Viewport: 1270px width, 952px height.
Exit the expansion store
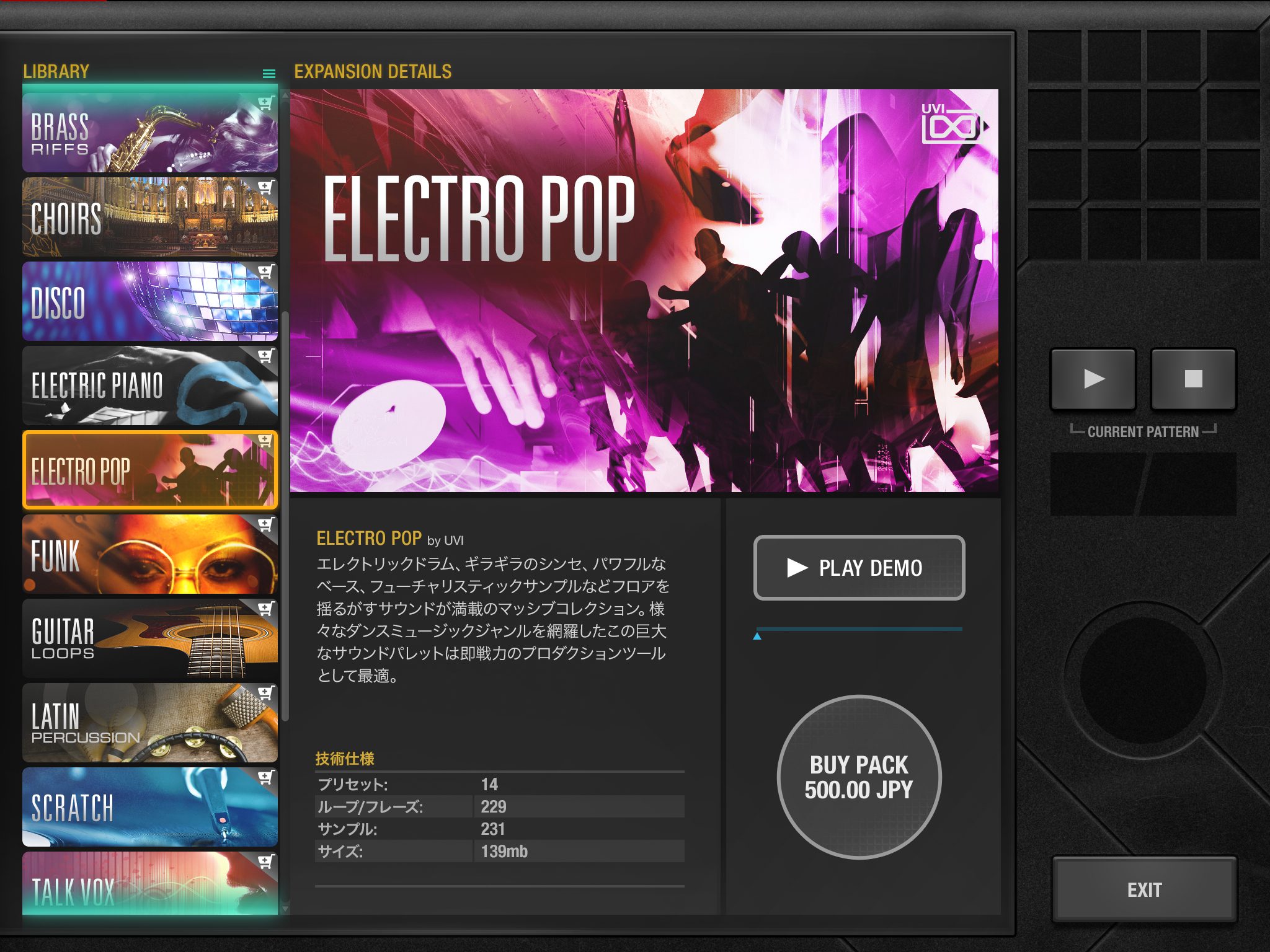pos(1144,890)
